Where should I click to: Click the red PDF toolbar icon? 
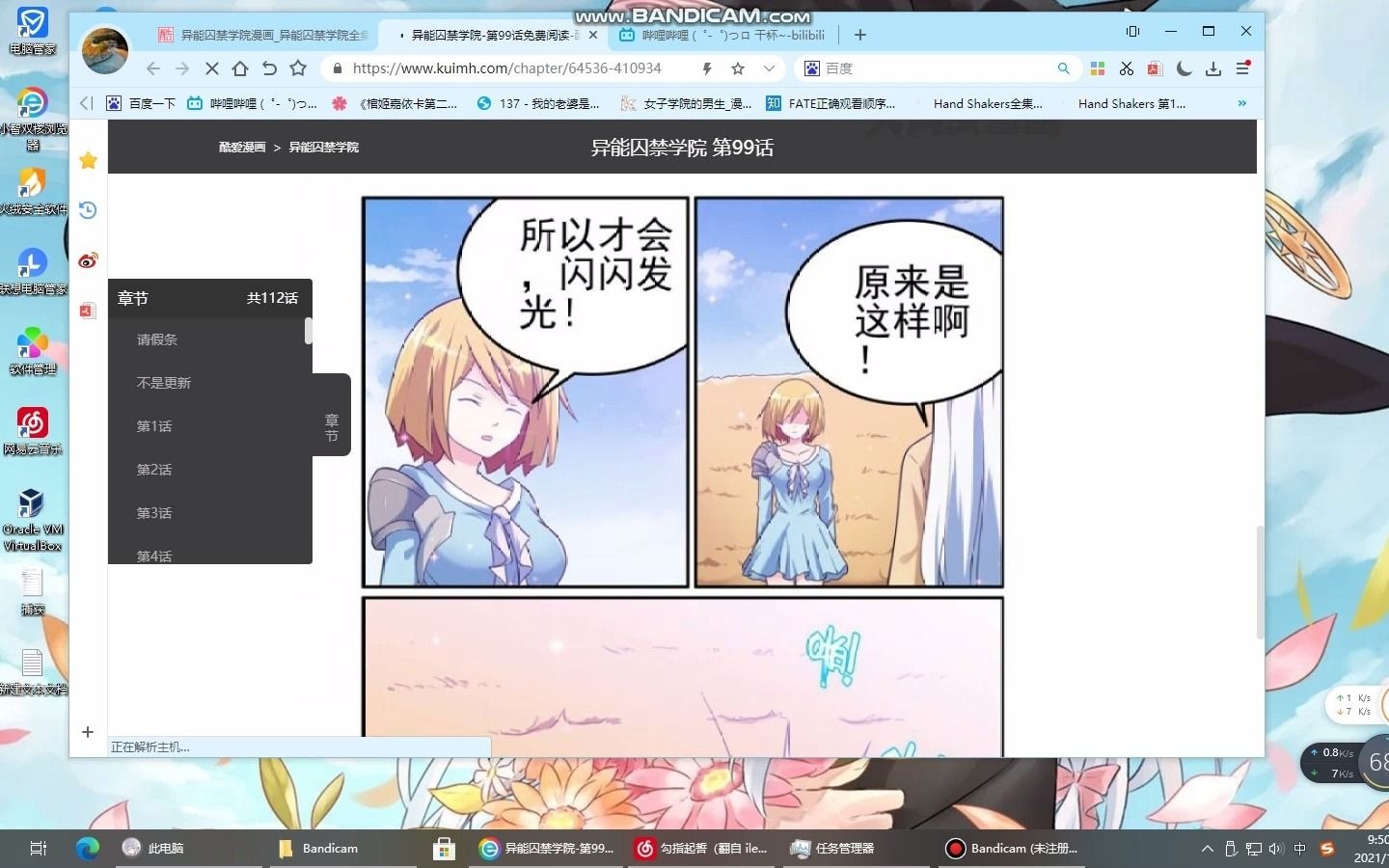[x=1155, y=68]
